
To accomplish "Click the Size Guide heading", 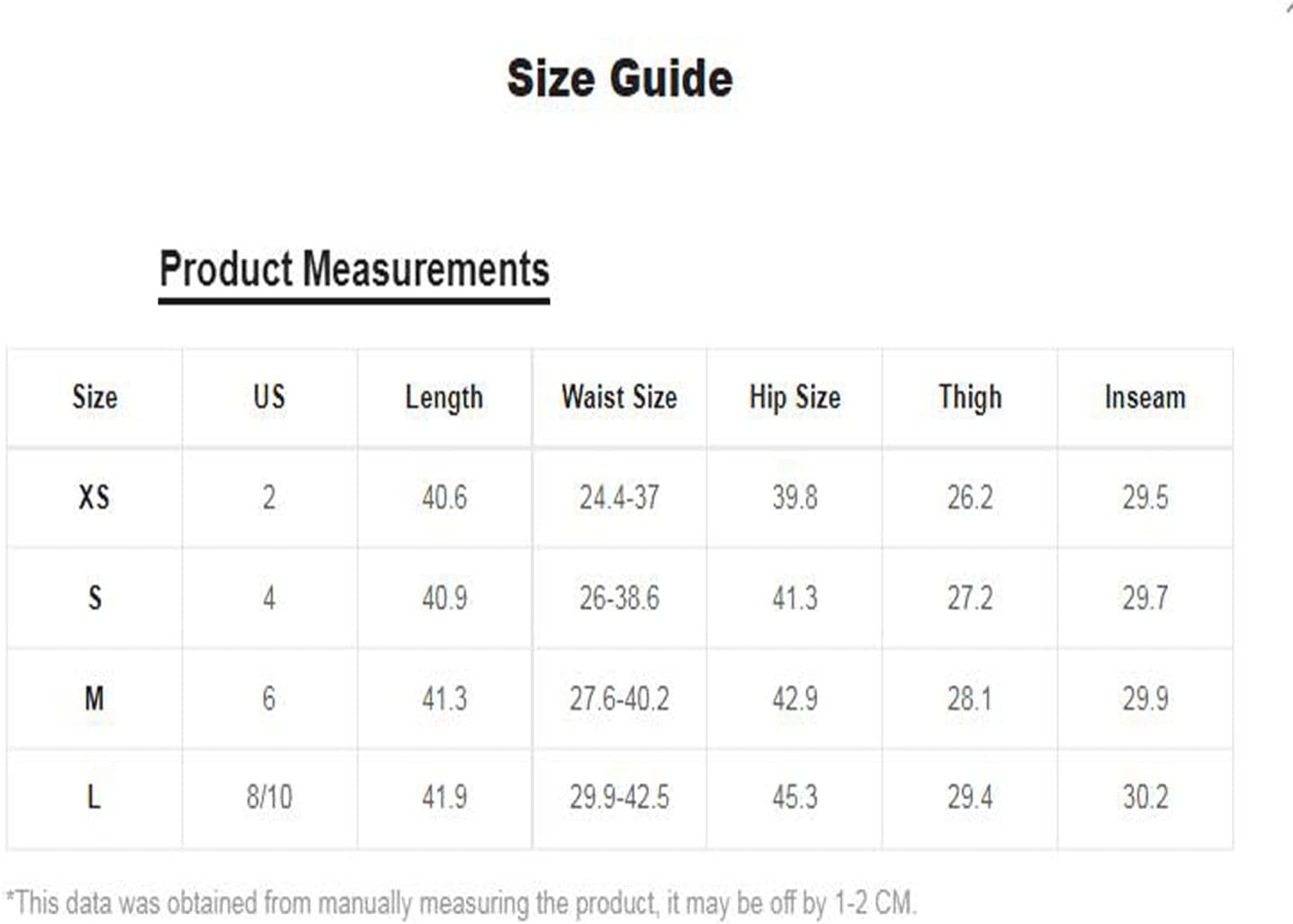I will pos(620,78).
